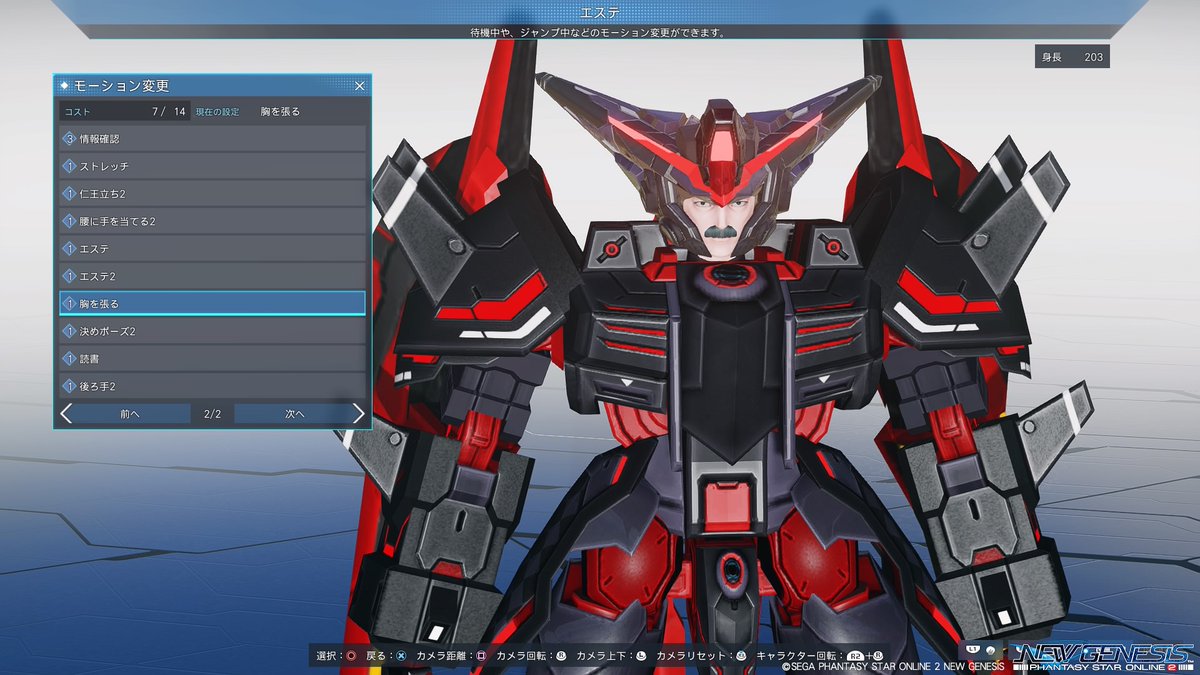Click the cost-3 diamond icon beside 情報確認
1200x675 pixels.
tap(69, 139)
